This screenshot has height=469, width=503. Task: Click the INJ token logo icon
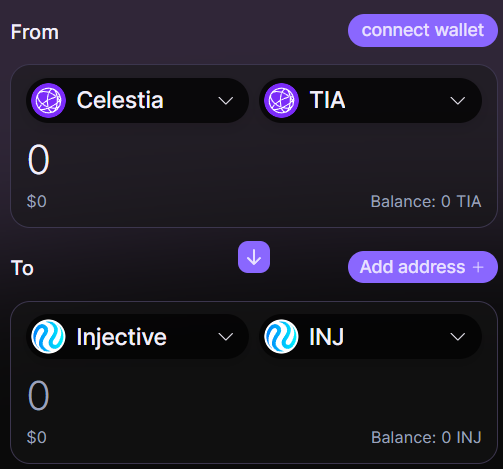(281, 336)
